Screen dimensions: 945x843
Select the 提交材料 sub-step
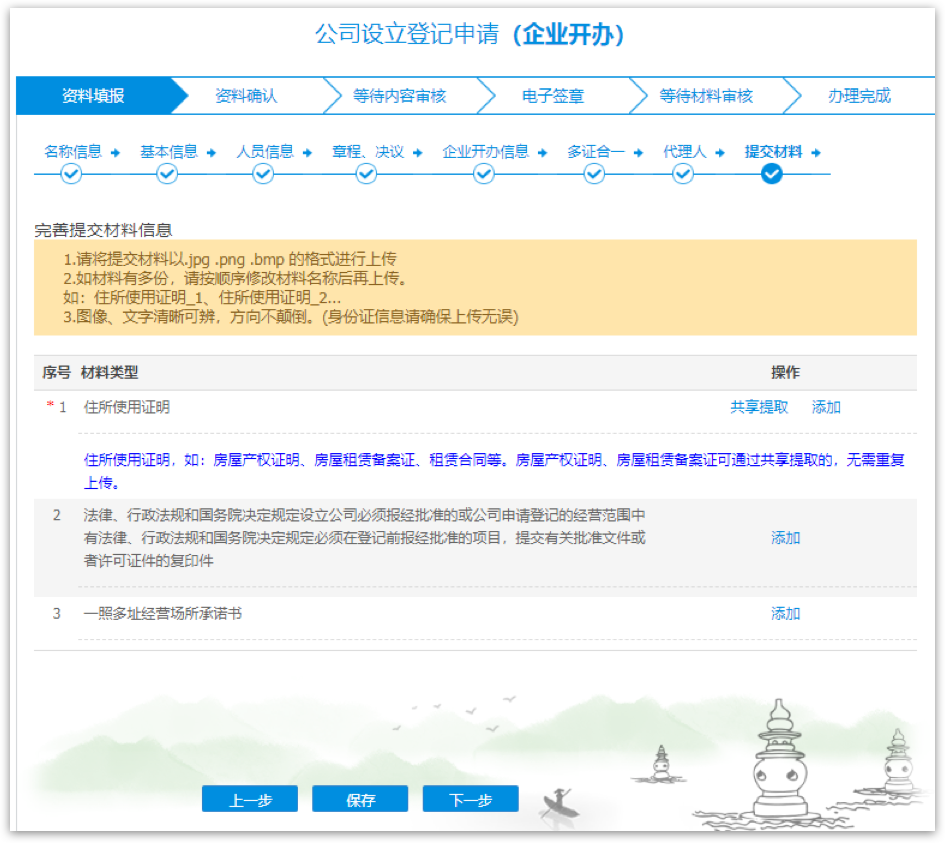click(x=774, y=152)
